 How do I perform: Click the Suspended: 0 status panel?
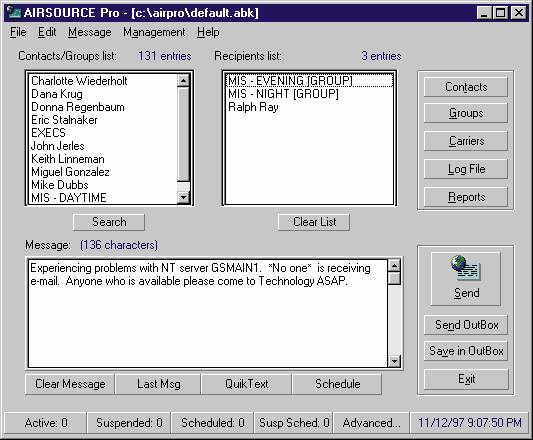129,423
